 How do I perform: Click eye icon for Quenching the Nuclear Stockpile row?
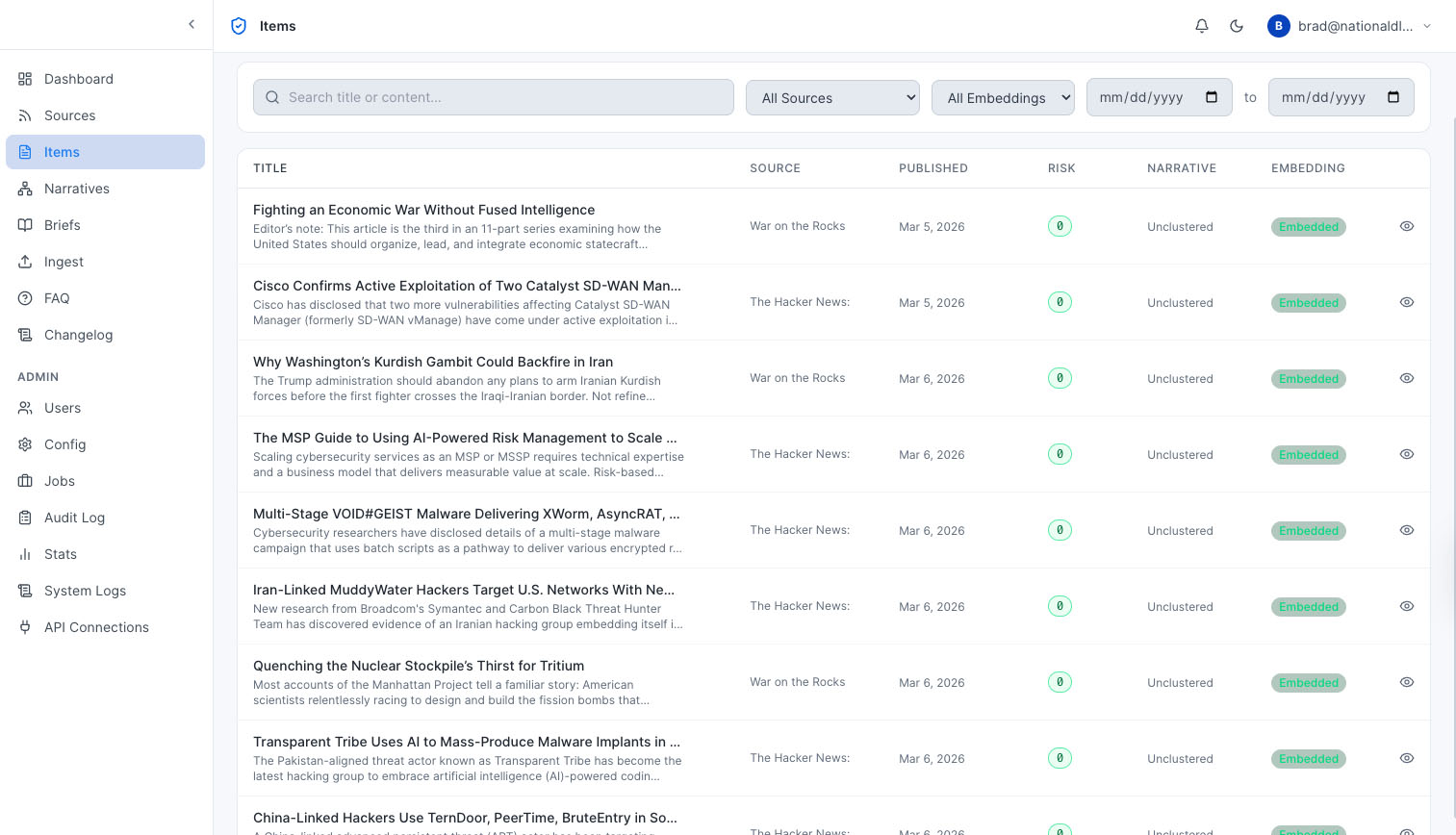click(1406, 682)
